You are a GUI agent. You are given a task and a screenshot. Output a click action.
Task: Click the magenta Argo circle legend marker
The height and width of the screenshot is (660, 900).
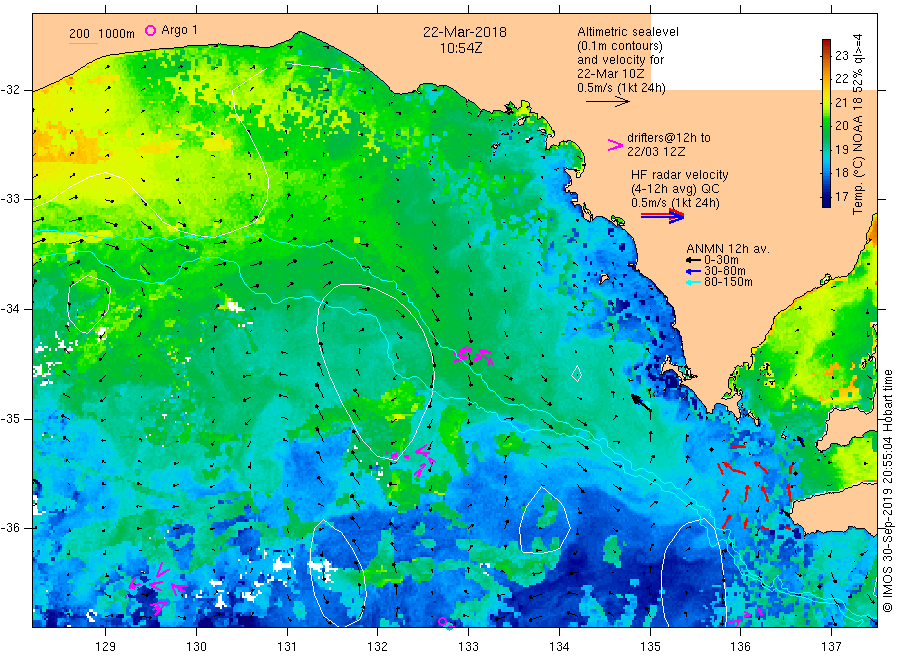[x=150, y=30]
